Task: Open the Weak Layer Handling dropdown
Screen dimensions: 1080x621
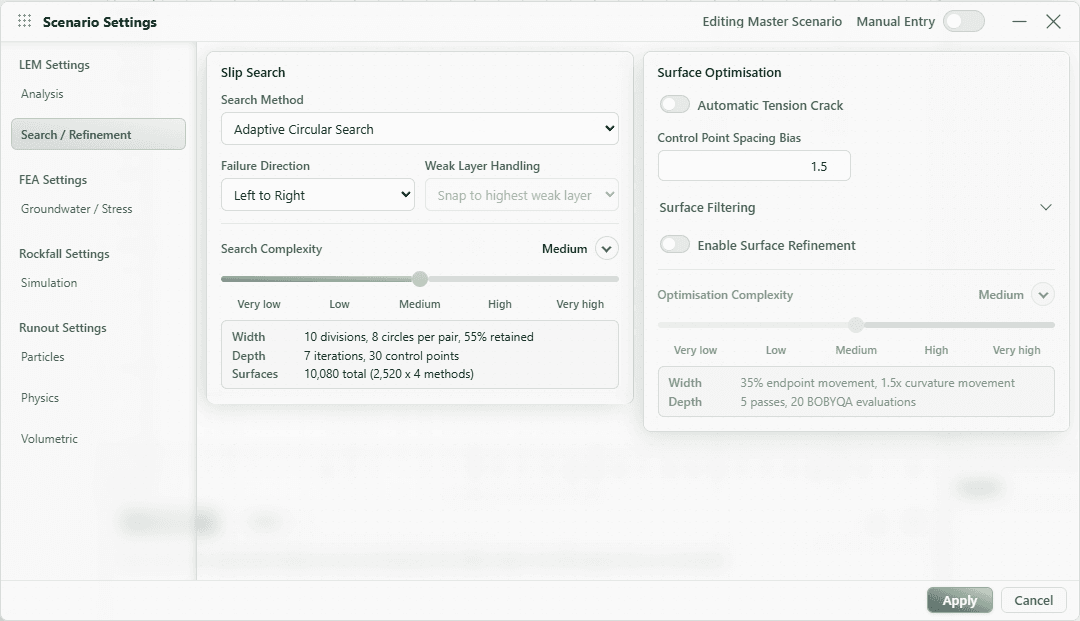Action: click(x=521, y=195)
